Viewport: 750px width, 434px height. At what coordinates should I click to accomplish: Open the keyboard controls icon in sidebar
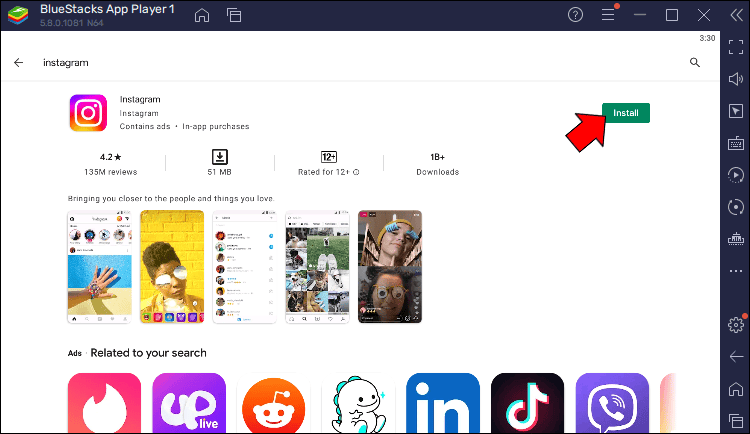[736, 143]
